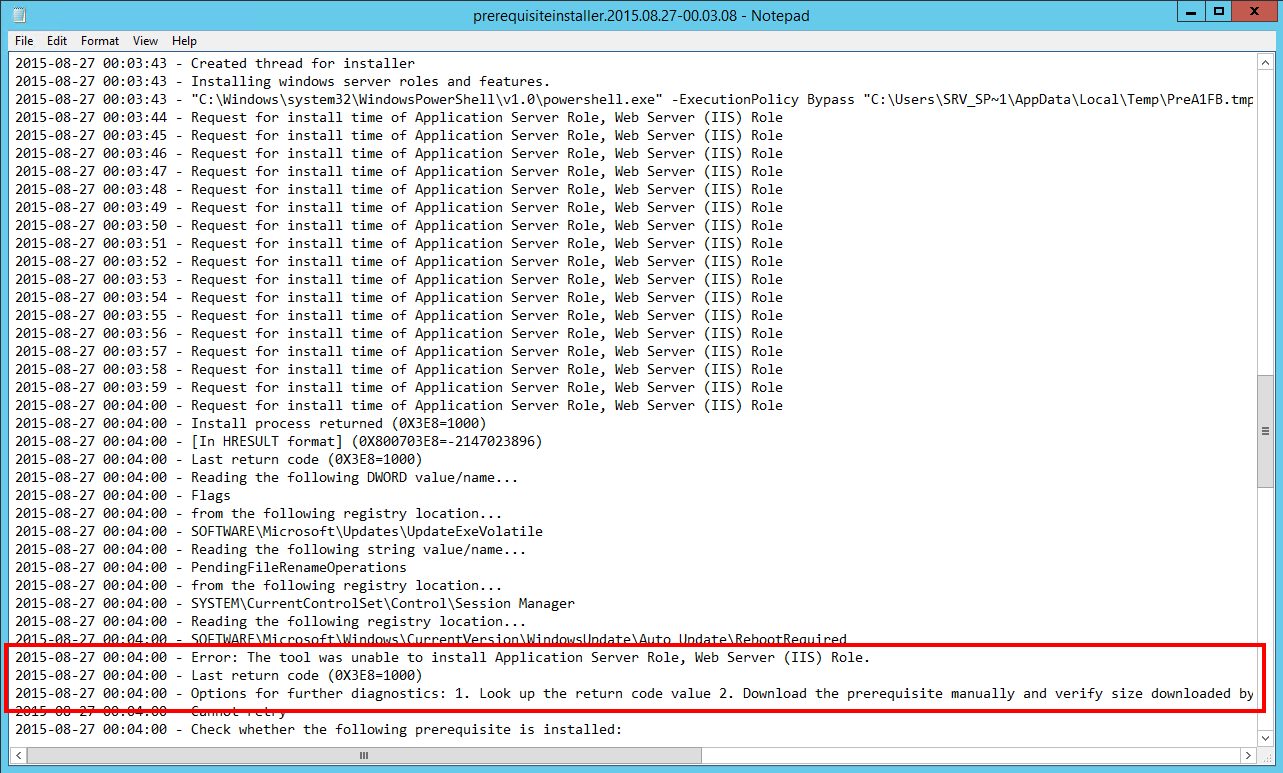Click the 00:03:59 Request for install line
This screenshot has width=1283, height=773.
399,387
